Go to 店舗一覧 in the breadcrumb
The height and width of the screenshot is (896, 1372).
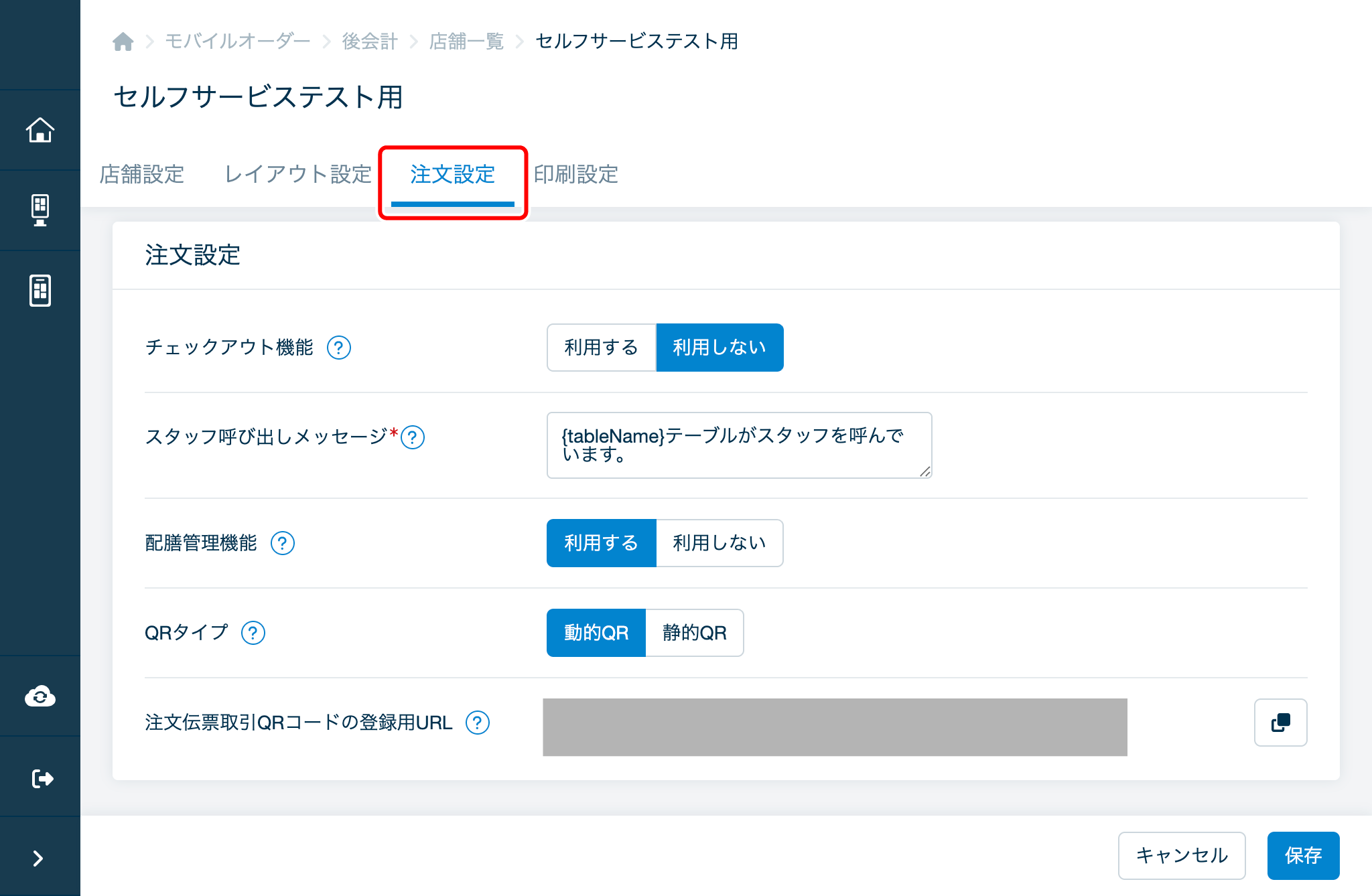[466, 42]
